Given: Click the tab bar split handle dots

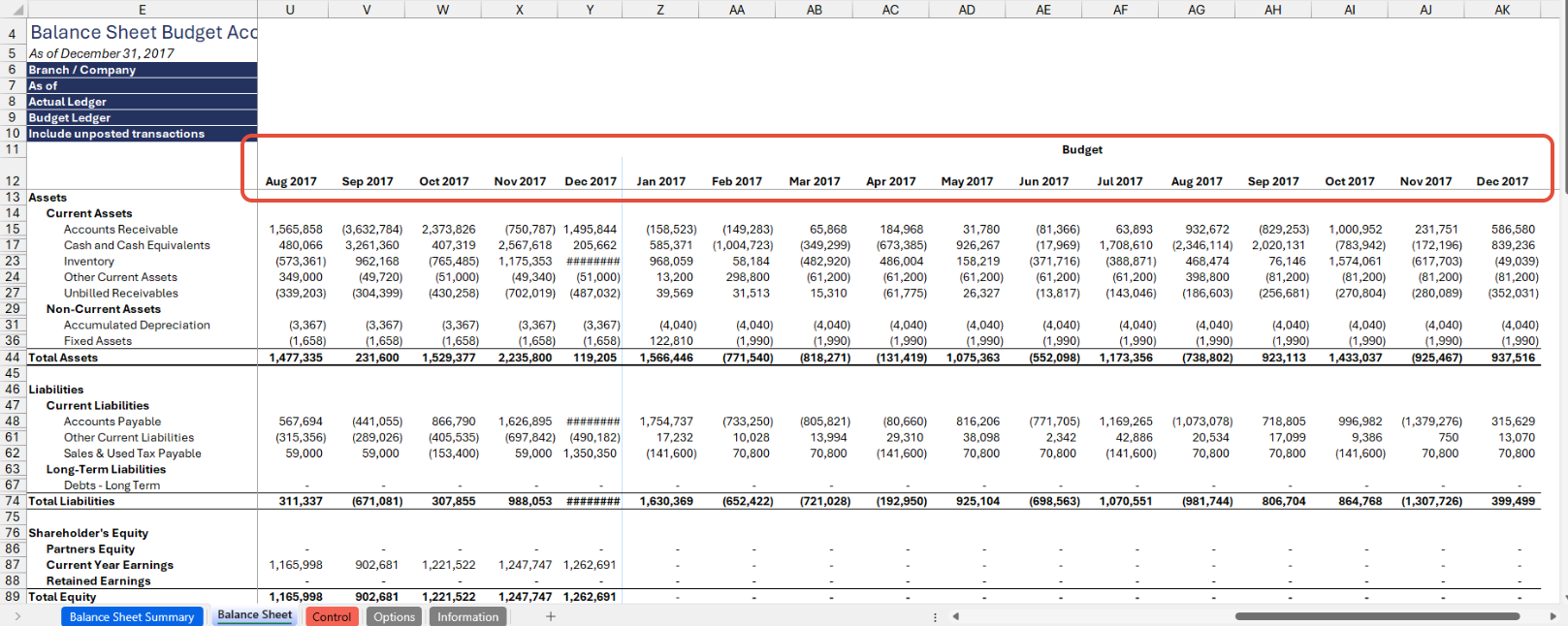Looking at the screenshot, I should 935,616.
